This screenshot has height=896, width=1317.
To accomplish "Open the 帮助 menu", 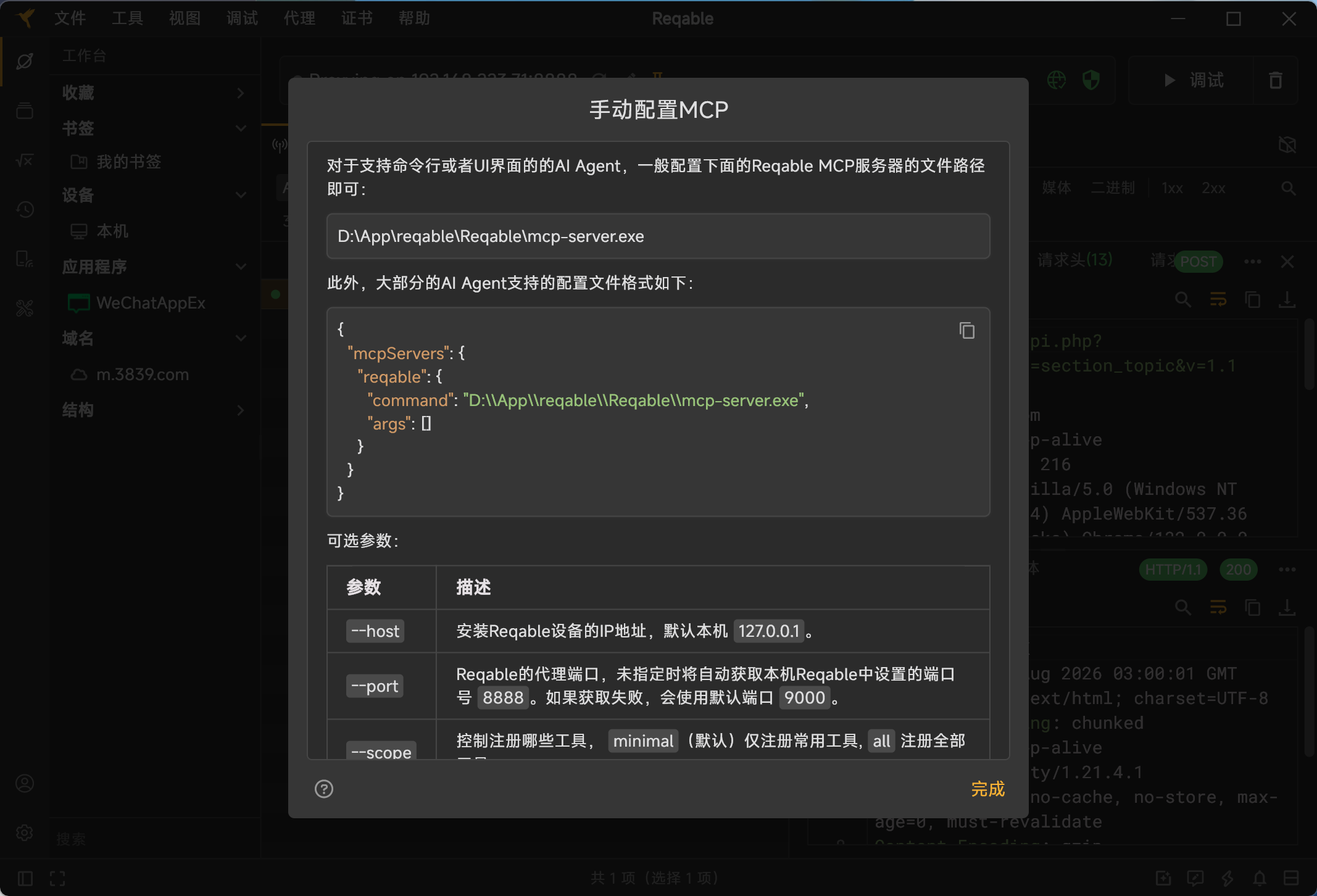I will 414,19.
